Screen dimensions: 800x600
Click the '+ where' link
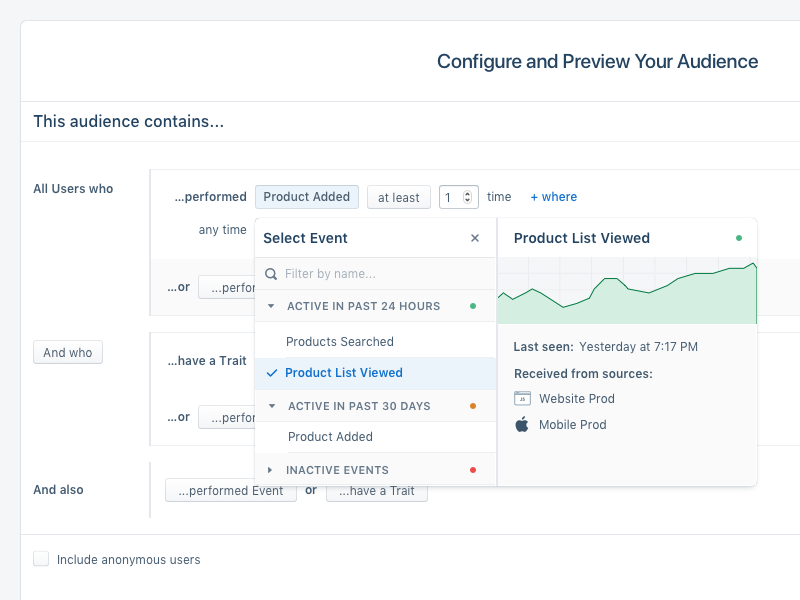[553, 197]
